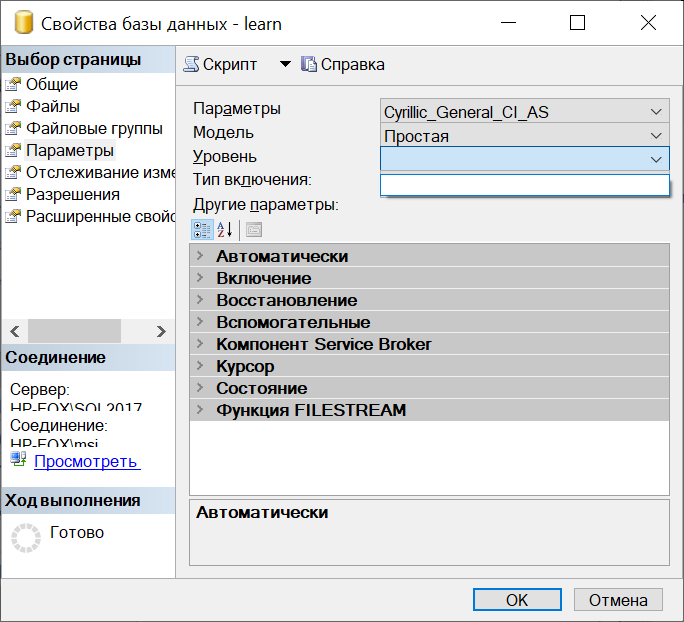This screenshot has width=684, height=622.
Task: Click the Готово progress spinner icon
Action: [x=26, y=538]
